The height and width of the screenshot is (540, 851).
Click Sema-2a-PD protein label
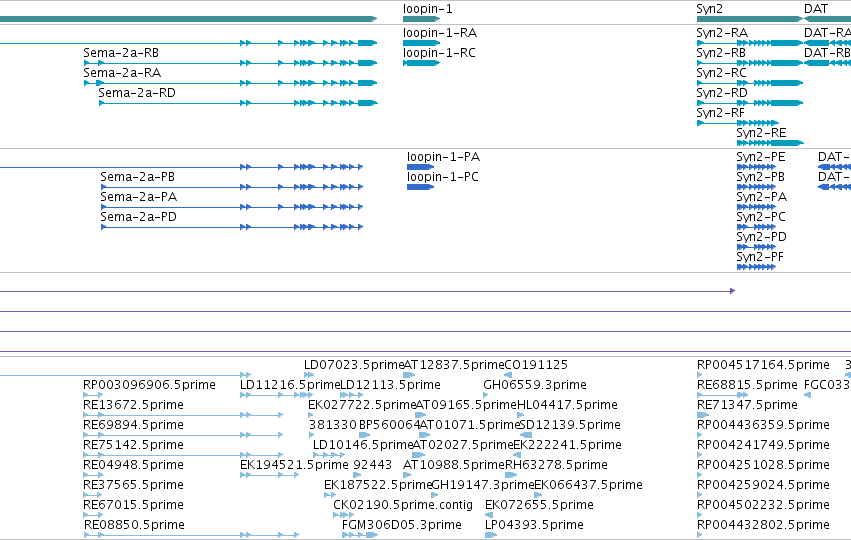point(138,217)
